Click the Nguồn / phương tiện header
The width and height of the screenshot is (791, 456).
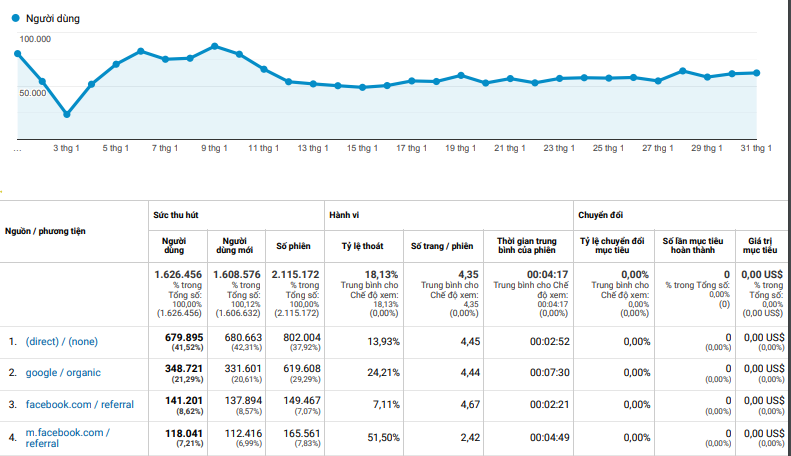[45, 231]
